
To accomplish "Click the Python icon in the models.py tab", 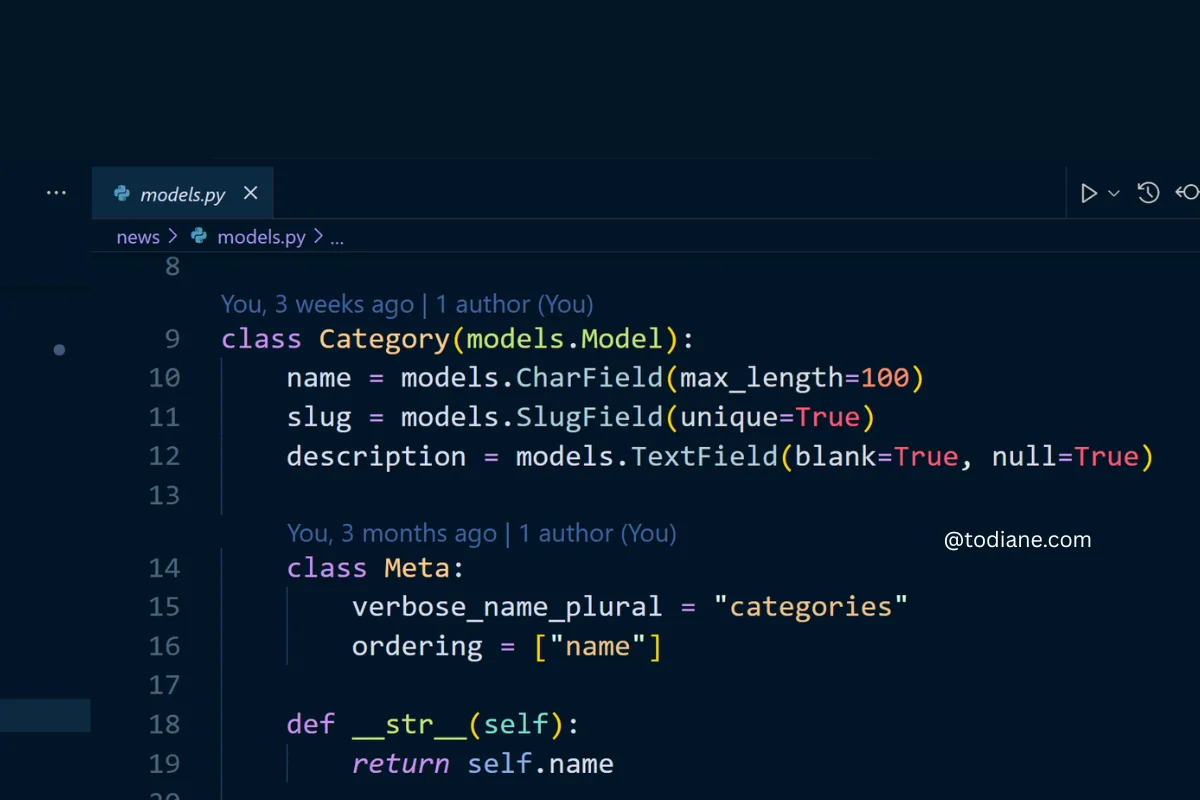I will [x=122, y=194].
